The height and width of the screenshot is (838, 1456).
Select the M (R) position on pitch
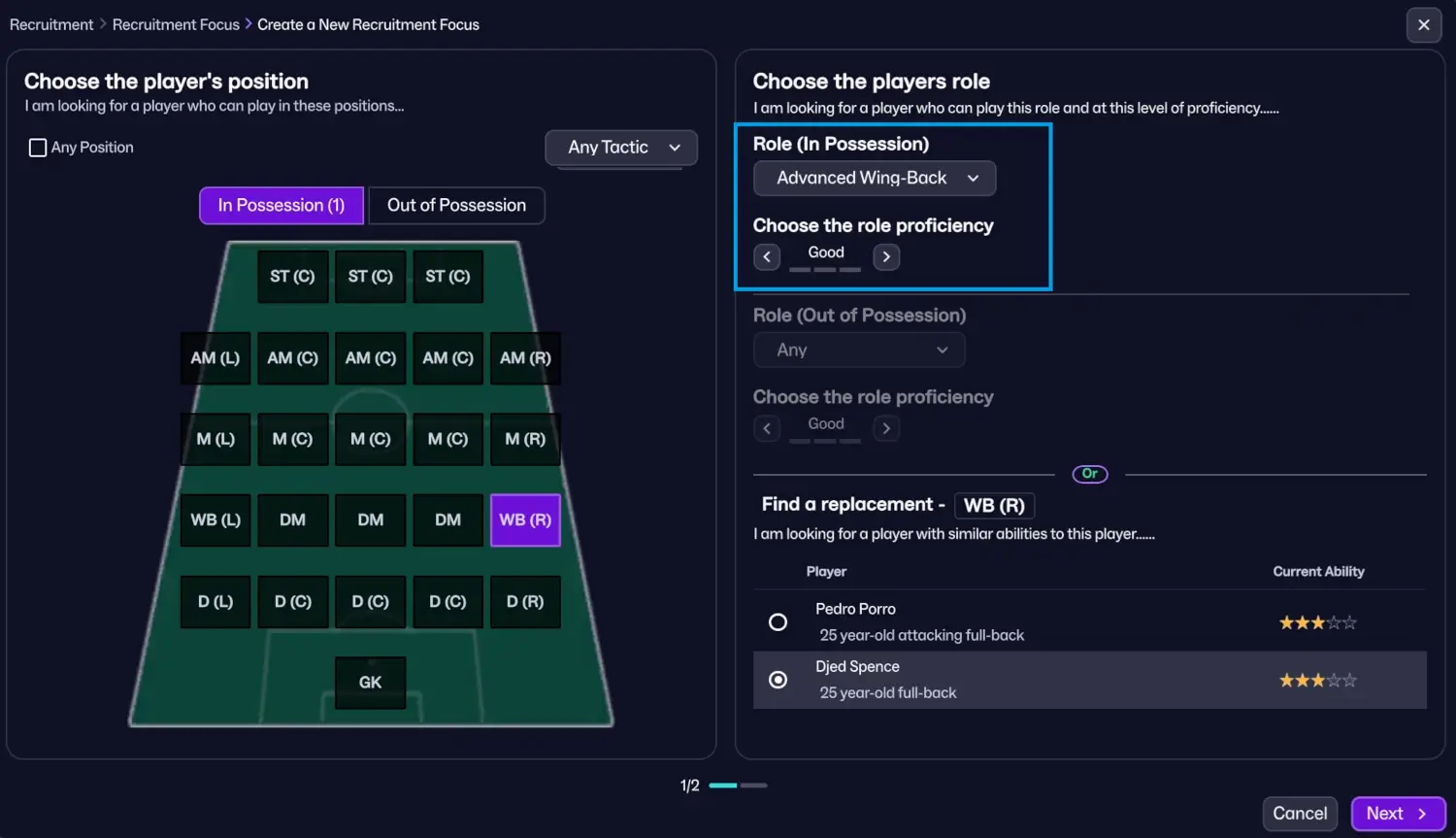[525, 439]
